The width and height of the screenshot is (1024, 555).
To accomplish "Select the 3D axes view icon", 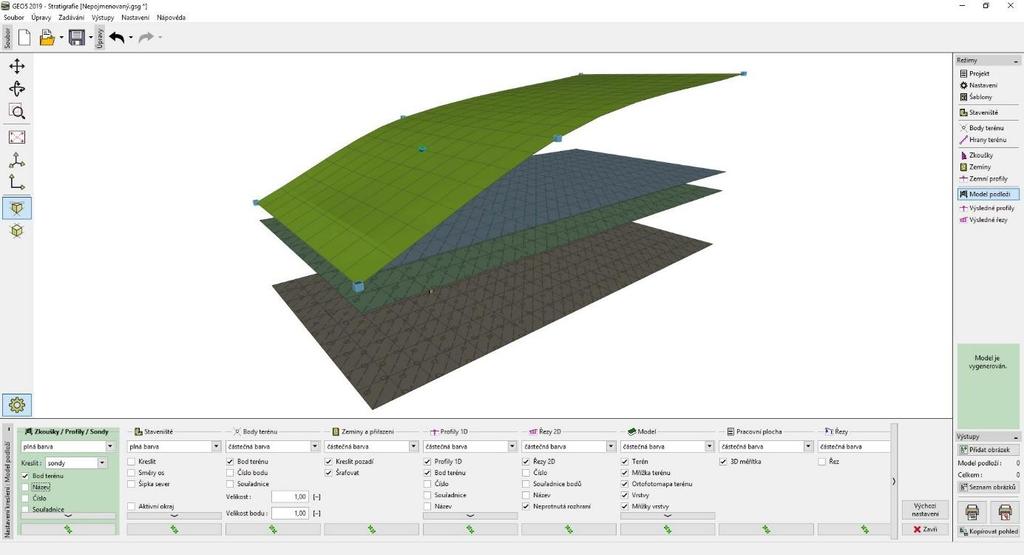I will click(x=17, y=160).
